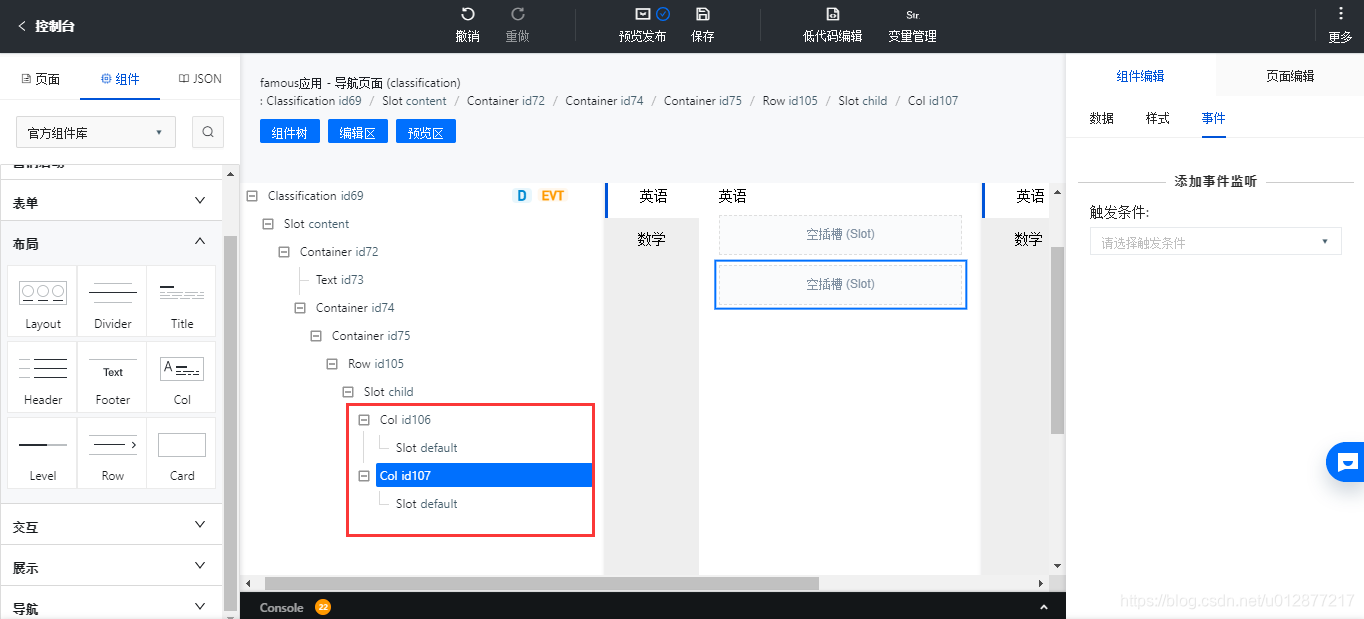The image size is (1364, 619).
Task: Expand the 导航 section
Action: tap(111, 607)
